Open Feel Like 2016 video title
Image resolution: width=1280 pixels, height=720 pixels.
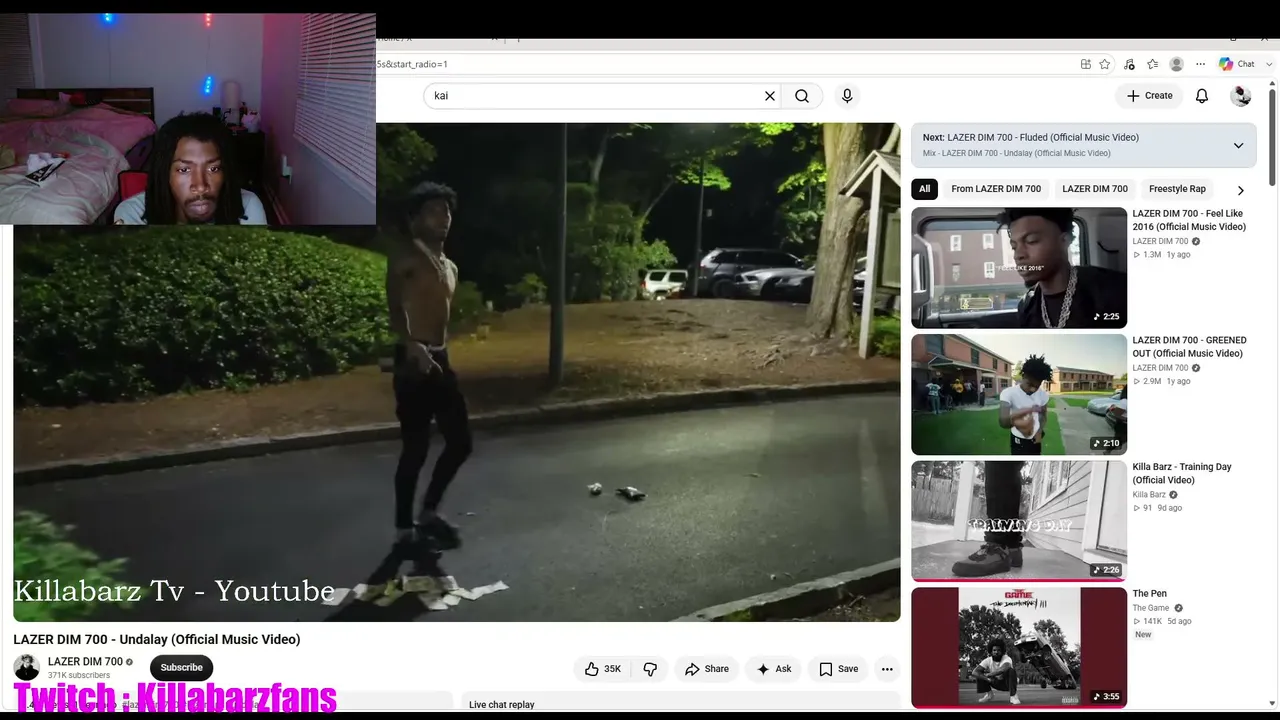point(1189,220)
